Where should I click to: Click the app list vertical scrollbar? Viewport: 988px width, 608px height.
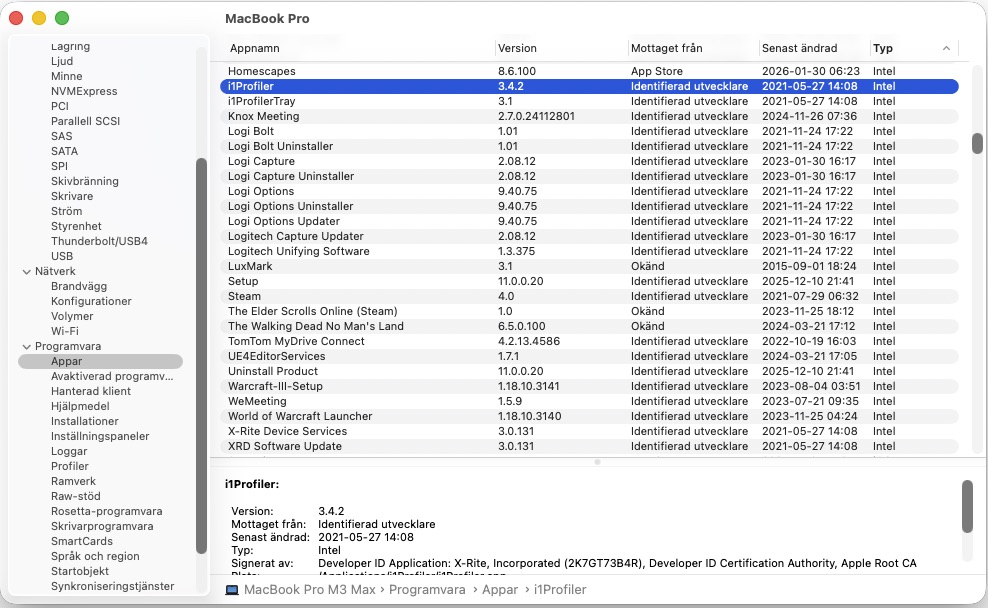tap(977, 143)
